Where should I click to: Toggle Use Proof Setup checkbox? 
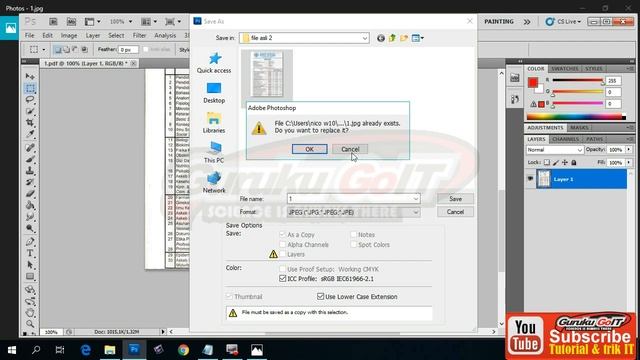point(282,269)
